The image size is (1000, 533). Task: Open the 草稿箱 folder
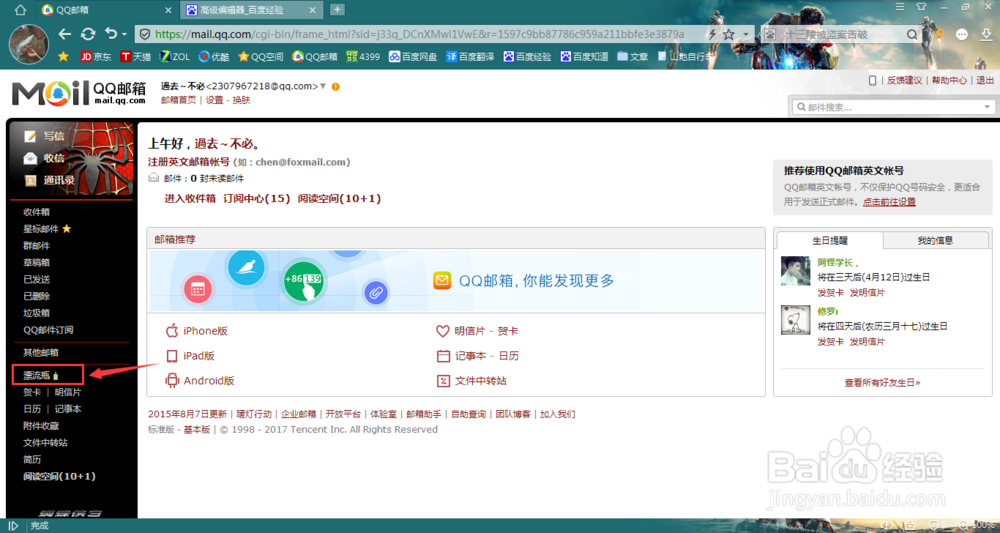[37, 262]
